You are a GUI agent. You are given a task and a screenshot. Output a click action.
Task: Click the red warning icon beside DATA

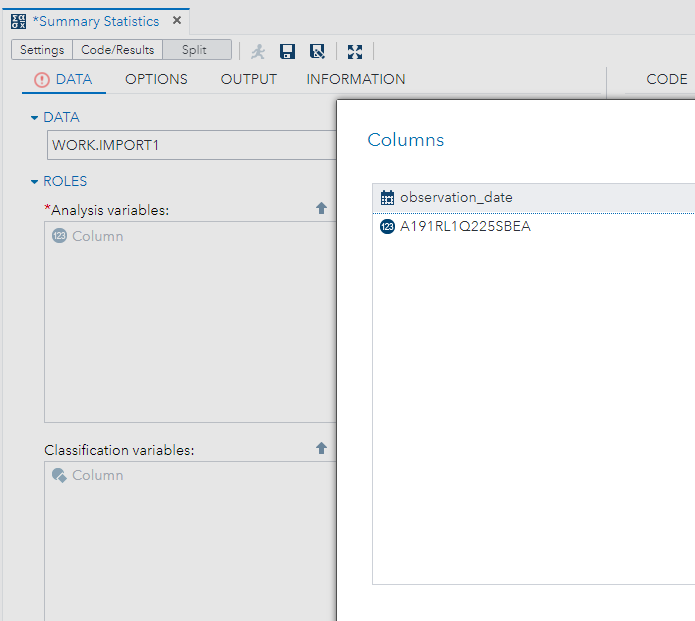click(41, 80)
